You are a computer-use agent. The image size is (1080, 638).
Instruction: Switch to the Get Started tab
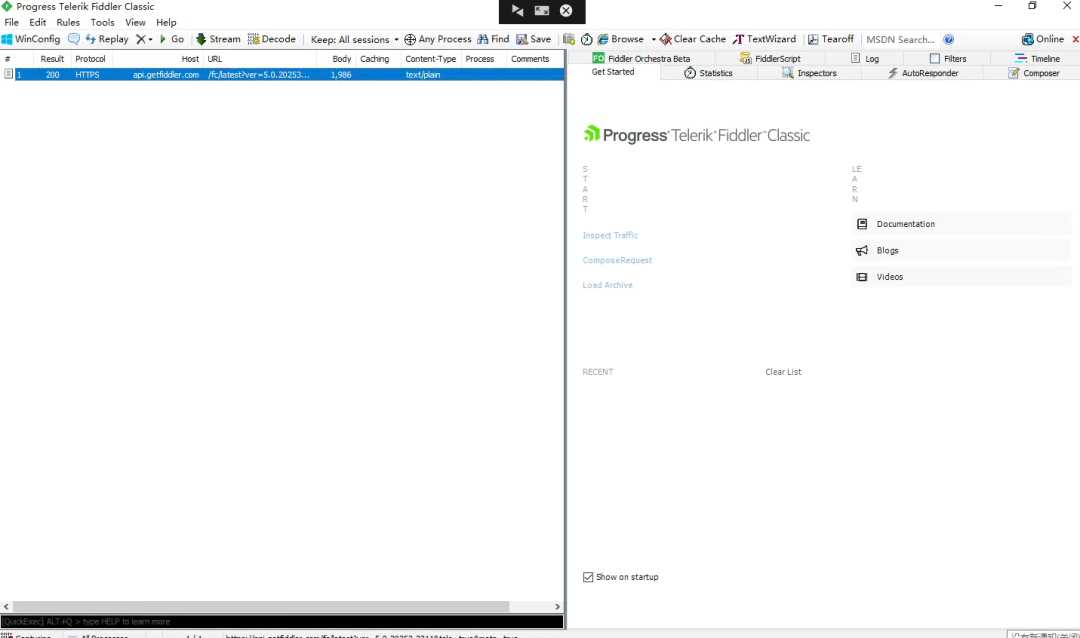point(613,72)
